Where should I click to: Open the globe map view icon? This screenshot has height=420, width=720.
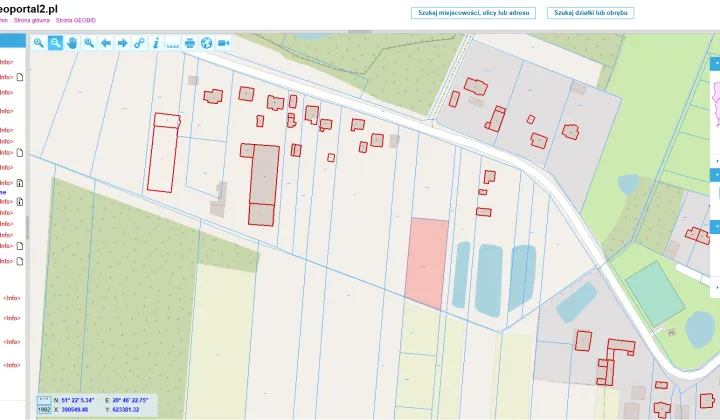207,43
